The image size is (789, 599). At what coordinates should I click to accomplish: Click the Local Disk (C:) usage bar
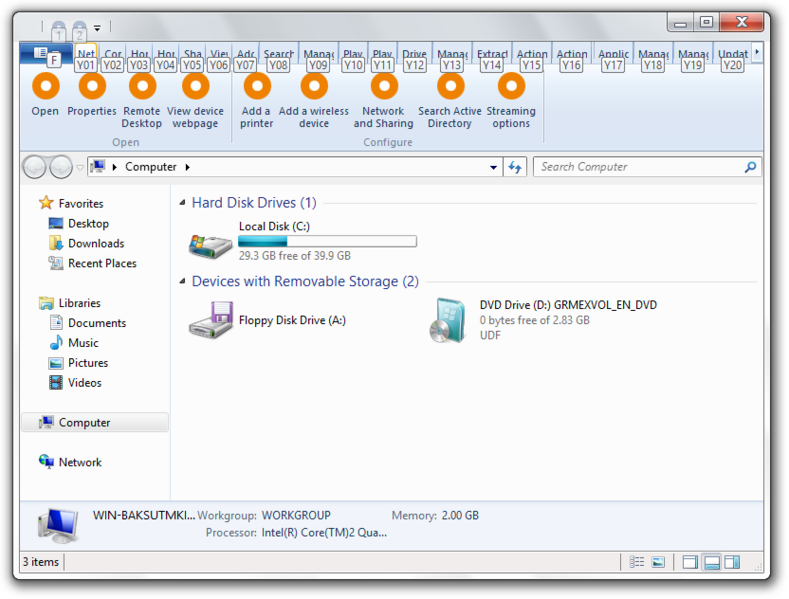(x=327, y=241)
